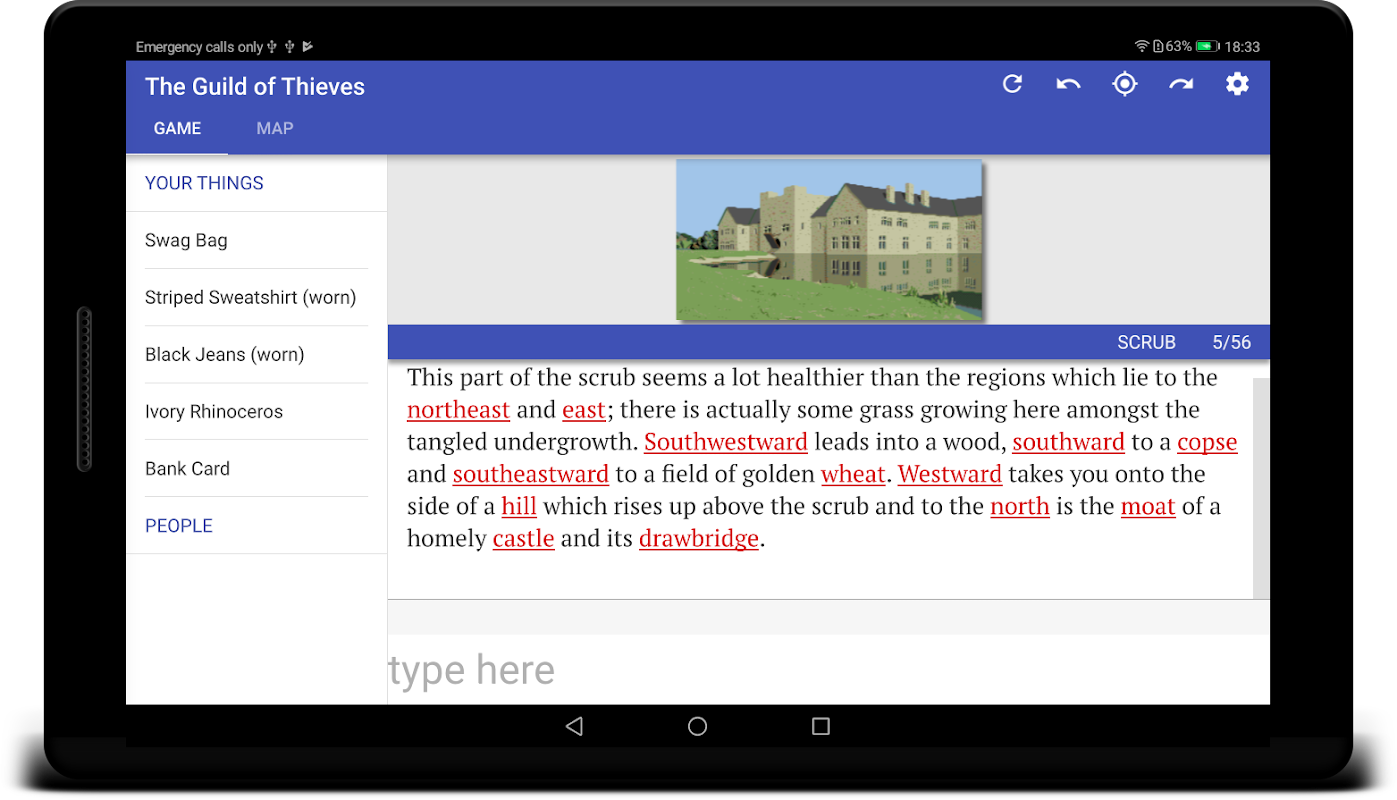Follow the 'east' link
Screen dimensions: 1397x800
pos(584,410)
